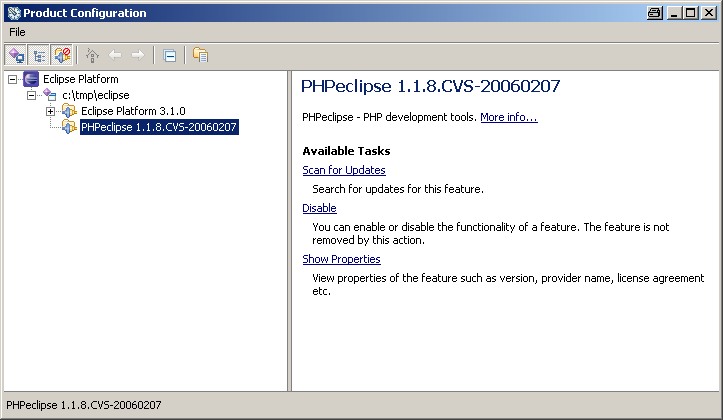Click the PHPeclipse feature plug icon
The height and width of the screenshot is (420, 723).
pos(69,127)
